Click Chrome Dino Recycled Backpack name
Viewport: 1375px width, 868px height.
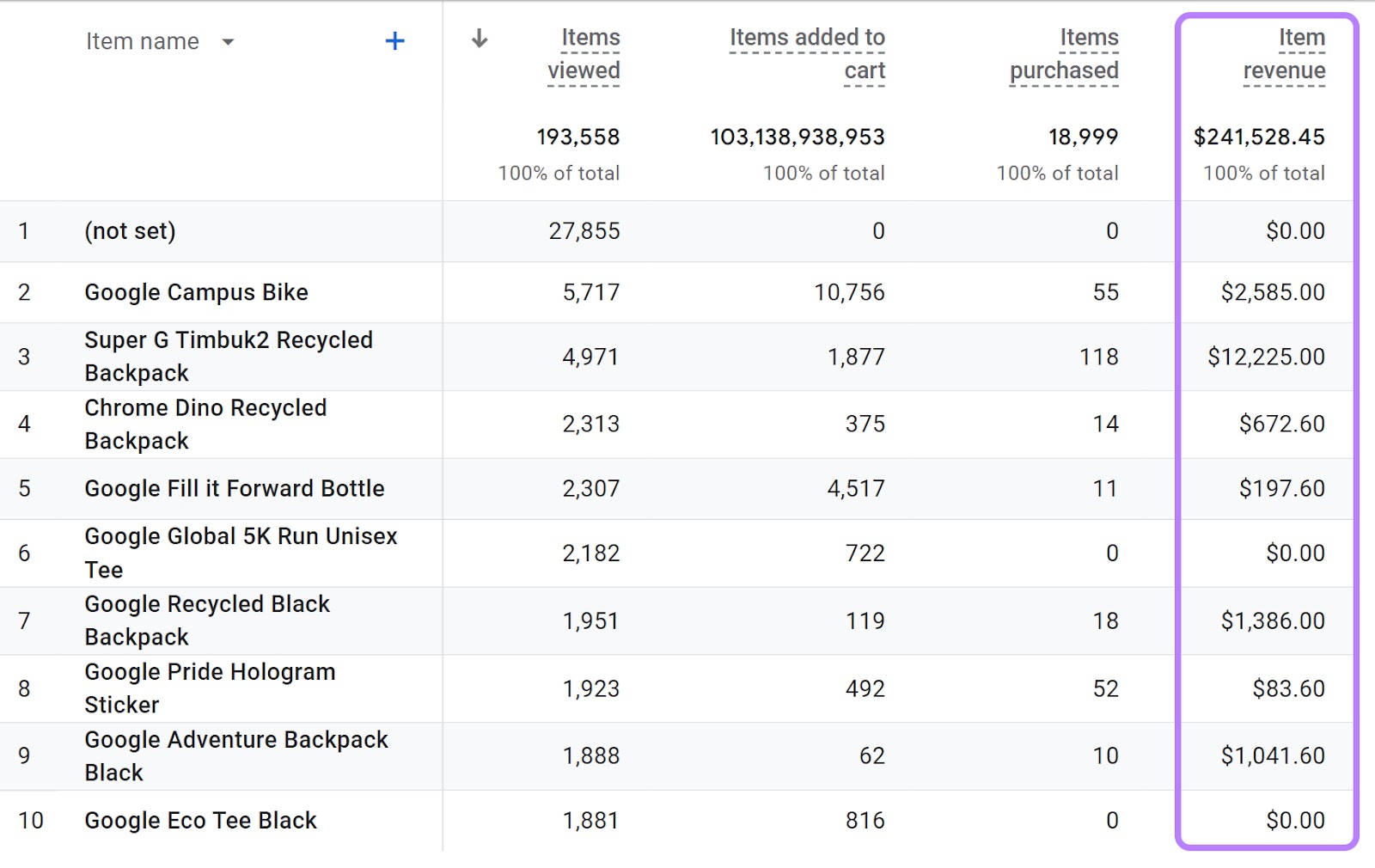click(x=205, y=424)
